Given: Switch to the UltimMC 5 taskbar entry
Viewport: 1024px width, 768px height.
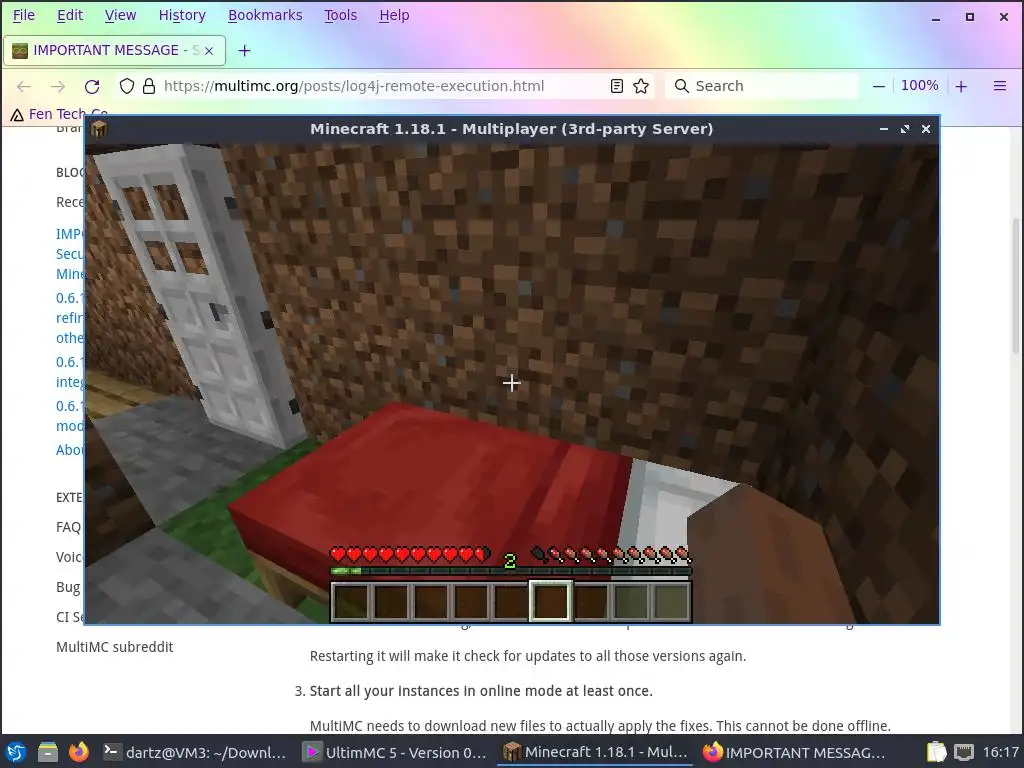Looking at the screenshot, I should (x=396, y=752).
